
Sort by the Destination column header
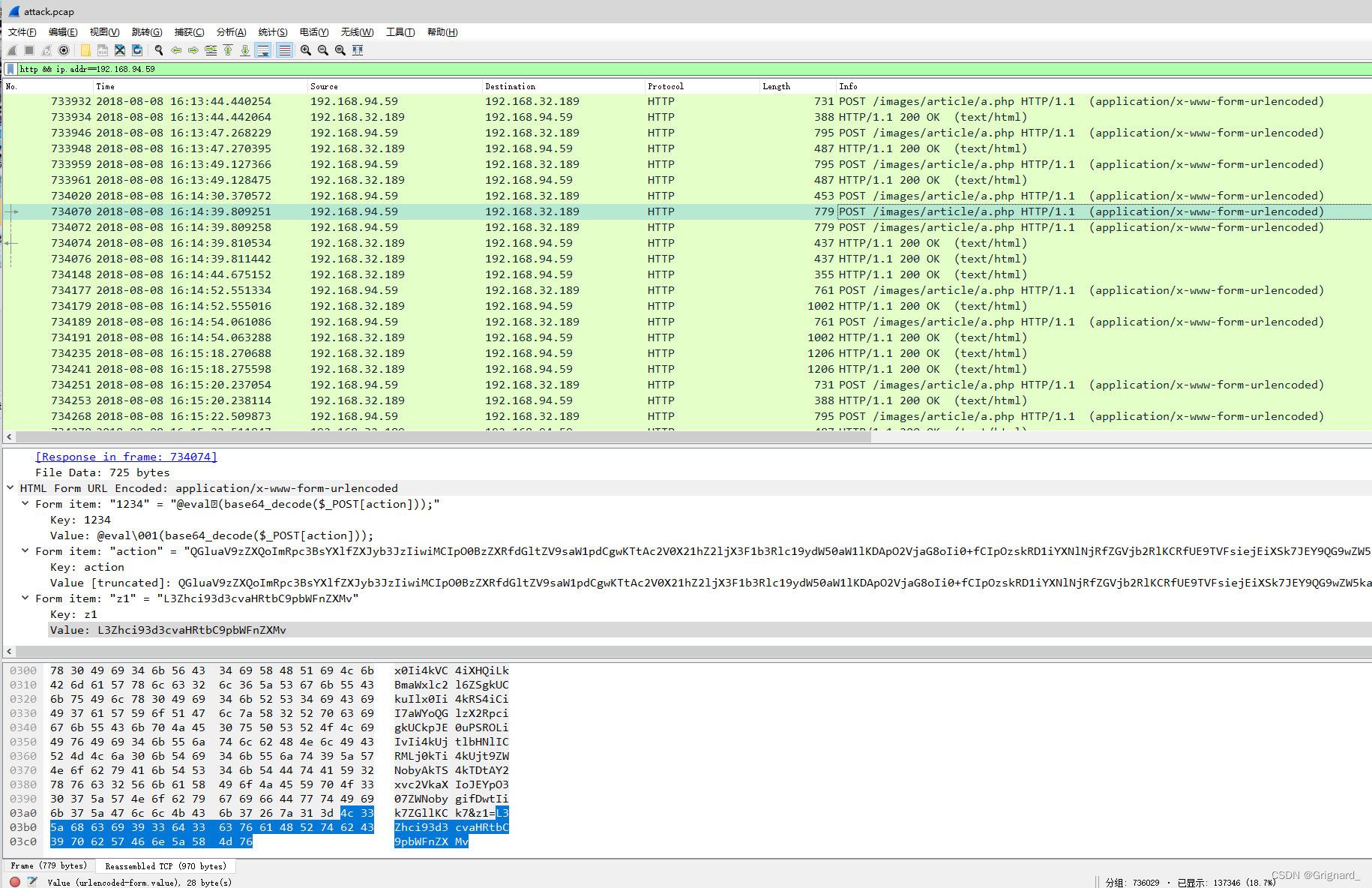point(564,86)
